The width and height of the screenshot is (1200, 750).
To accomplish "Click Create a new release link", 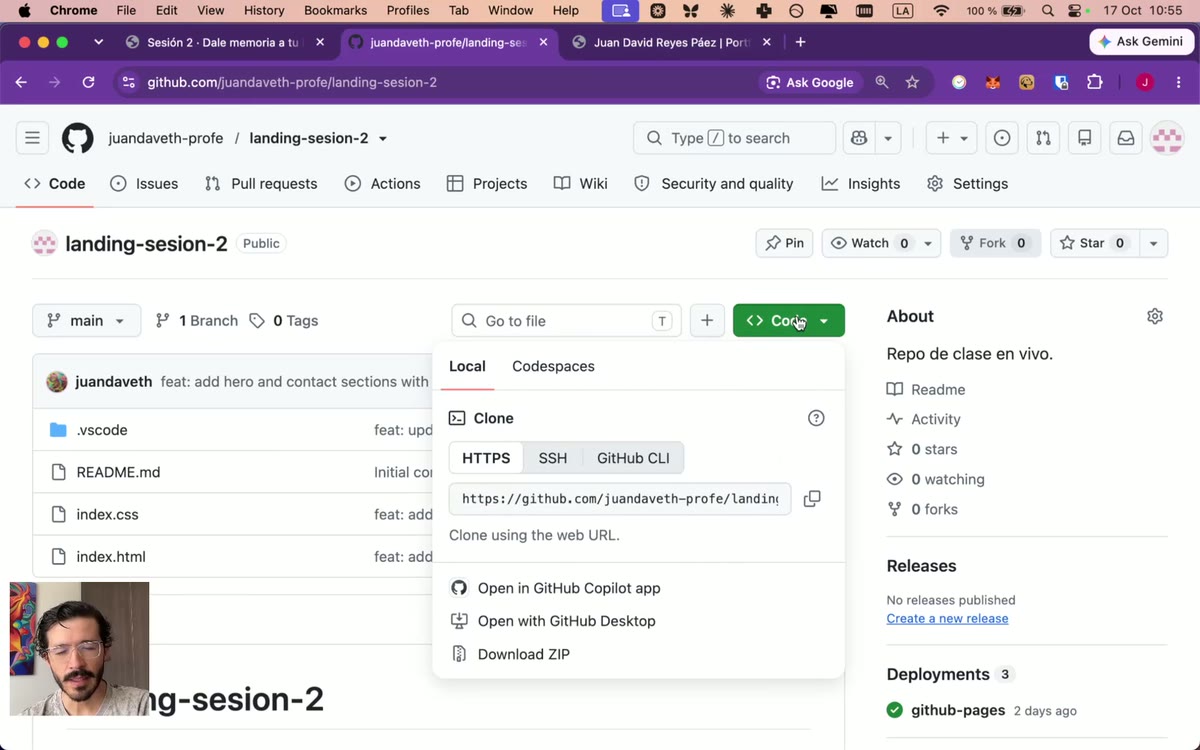I will 947,618.
